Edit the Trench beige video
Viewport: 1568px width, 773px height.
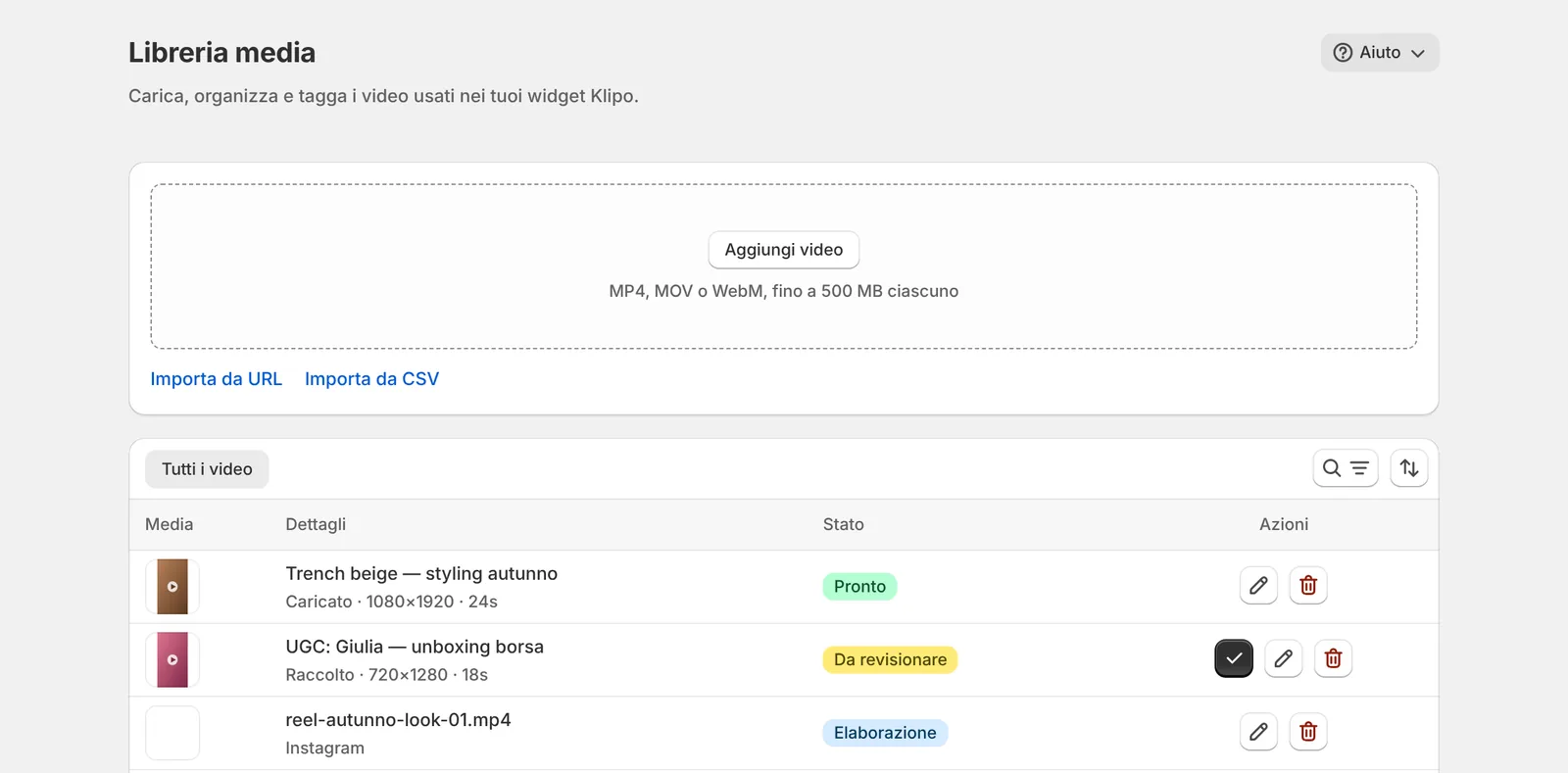1258,586
